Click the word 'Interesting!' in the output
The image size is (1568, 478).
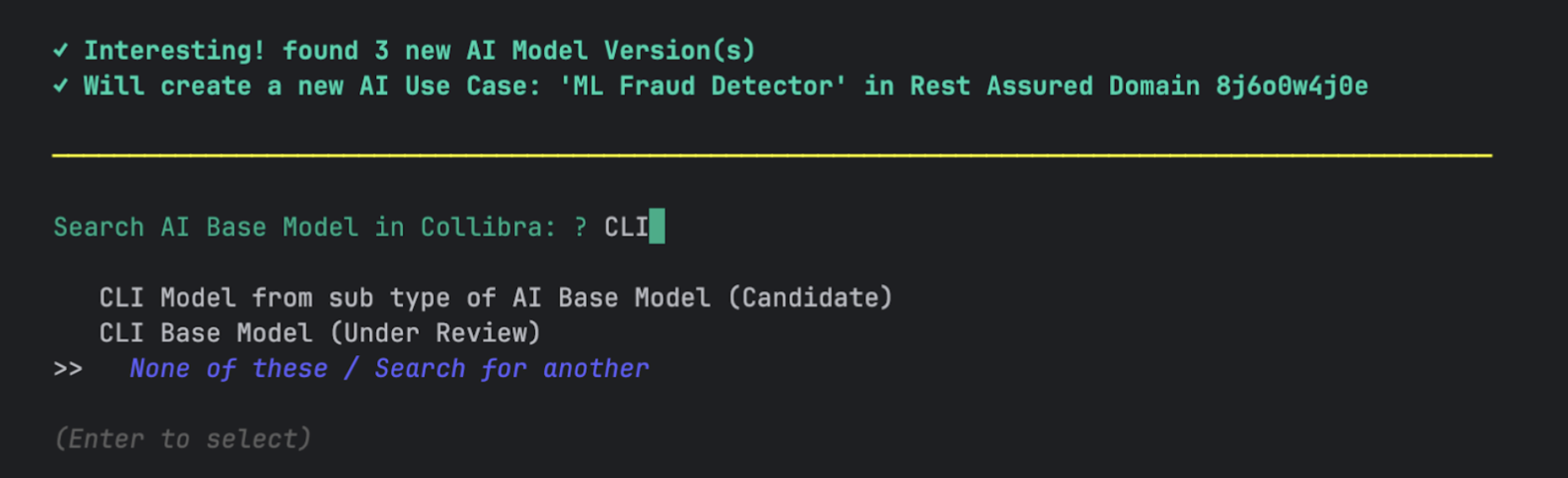click(174, 50)
